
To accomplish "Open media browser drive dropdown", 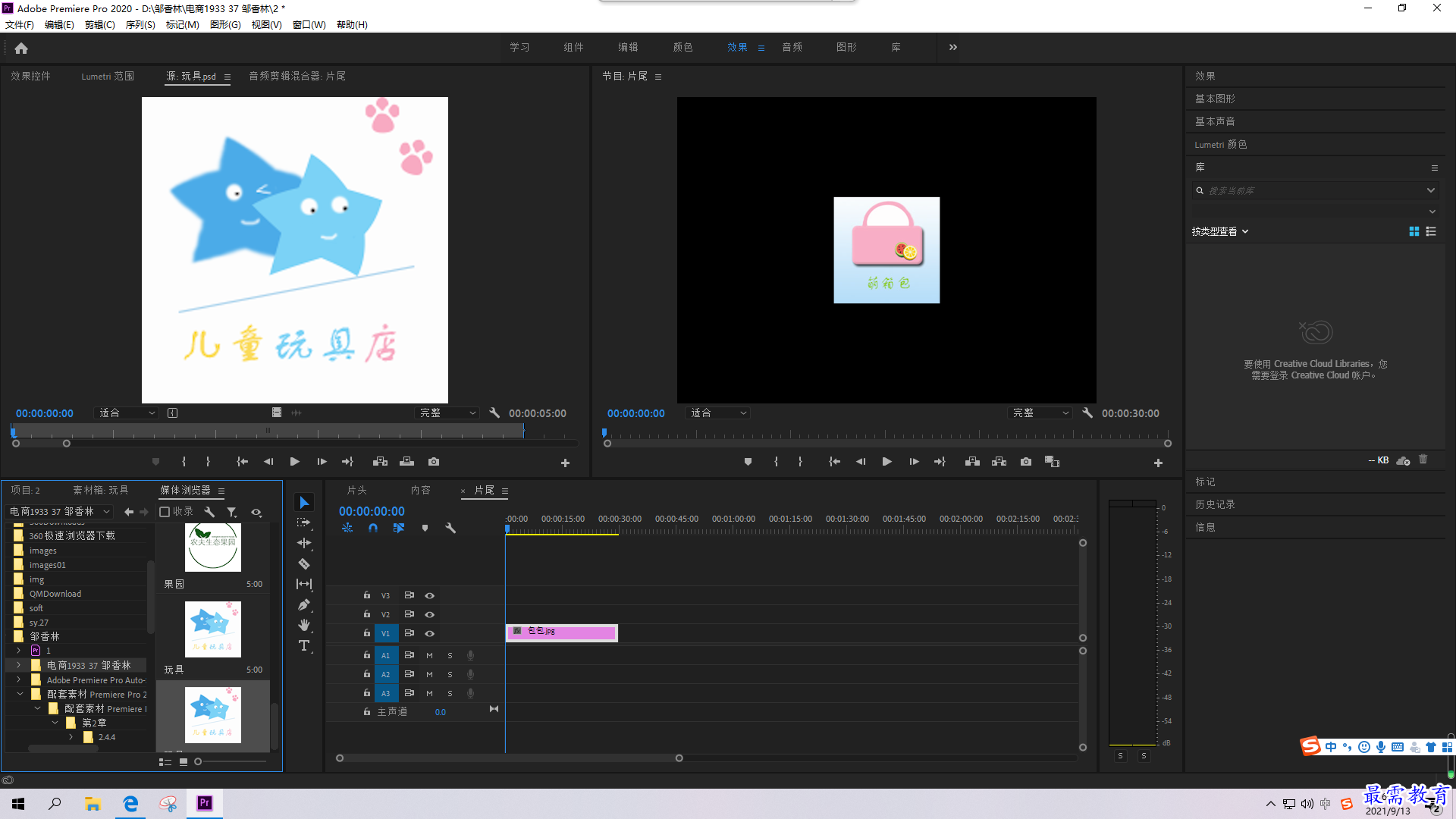I will coord(59,512).
